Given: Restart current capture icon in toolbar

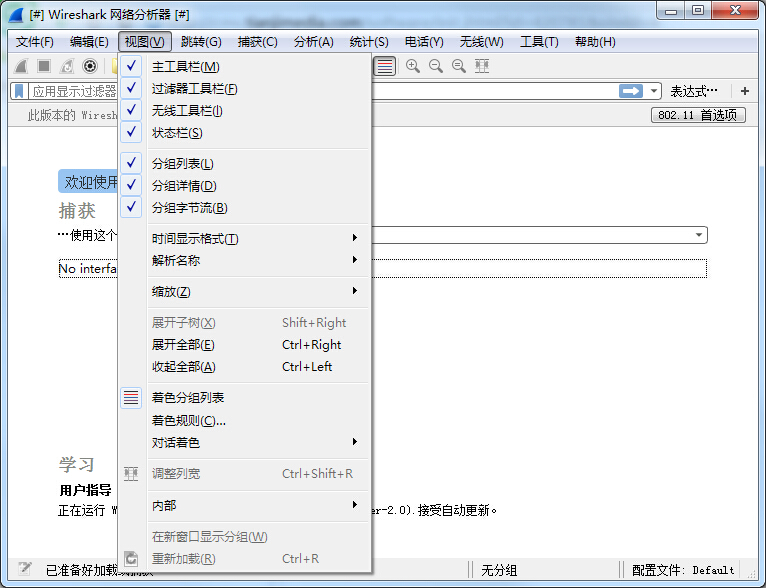Looking at the screenshot, I should tap(67, 65).
